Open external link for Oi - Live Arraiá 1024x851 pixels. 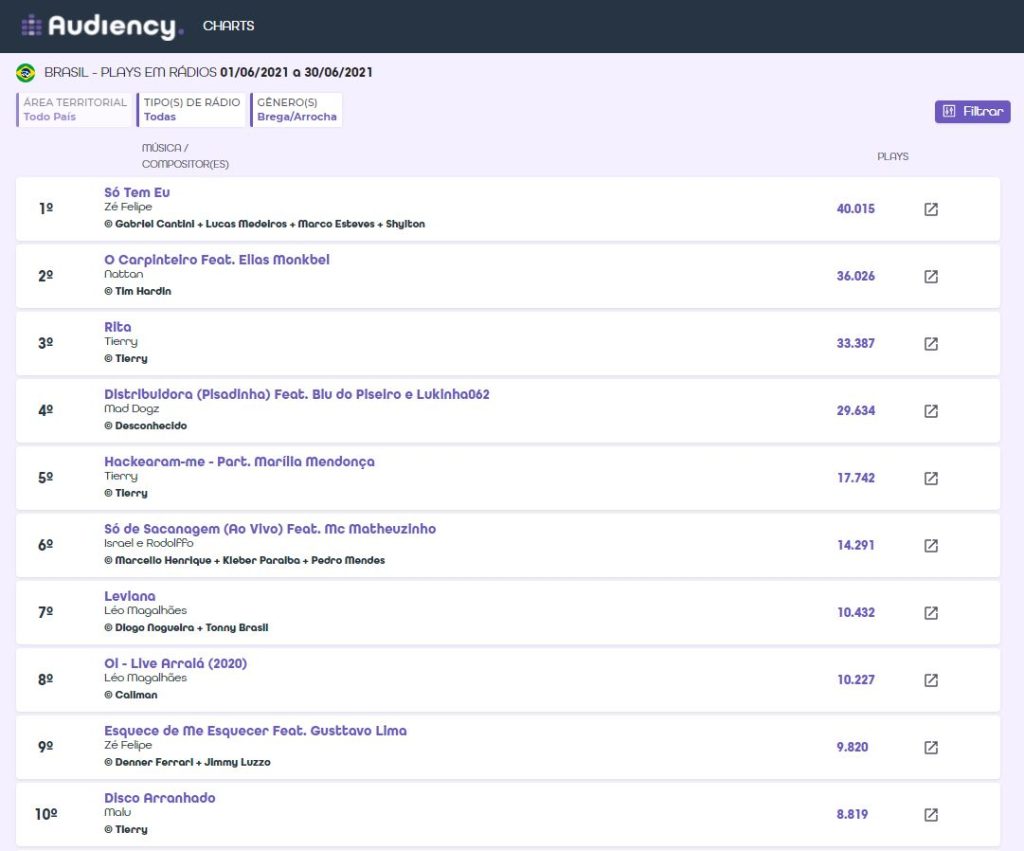click(931, 680)
